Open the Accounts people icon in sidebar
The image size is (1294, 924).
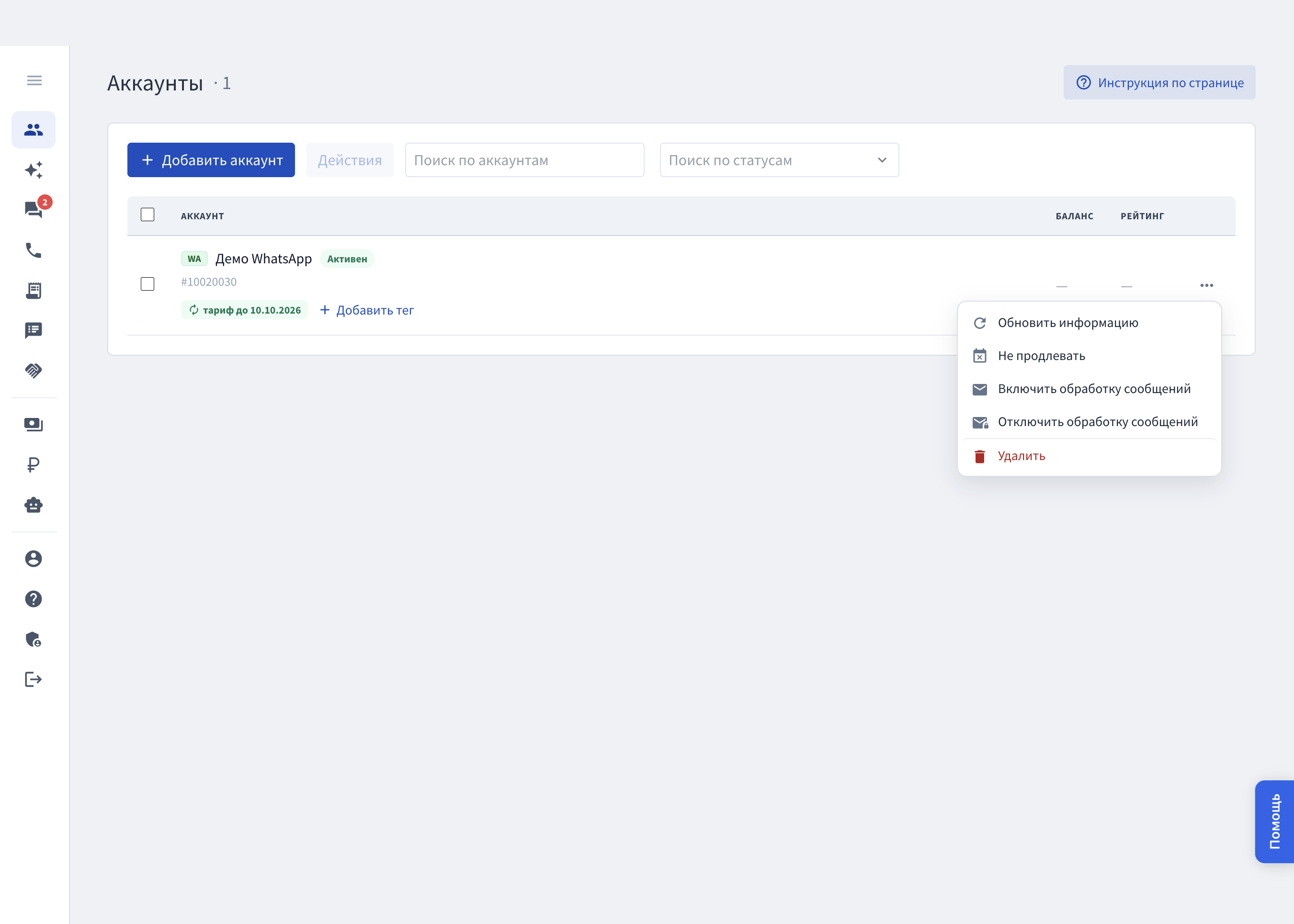(34, 130)
